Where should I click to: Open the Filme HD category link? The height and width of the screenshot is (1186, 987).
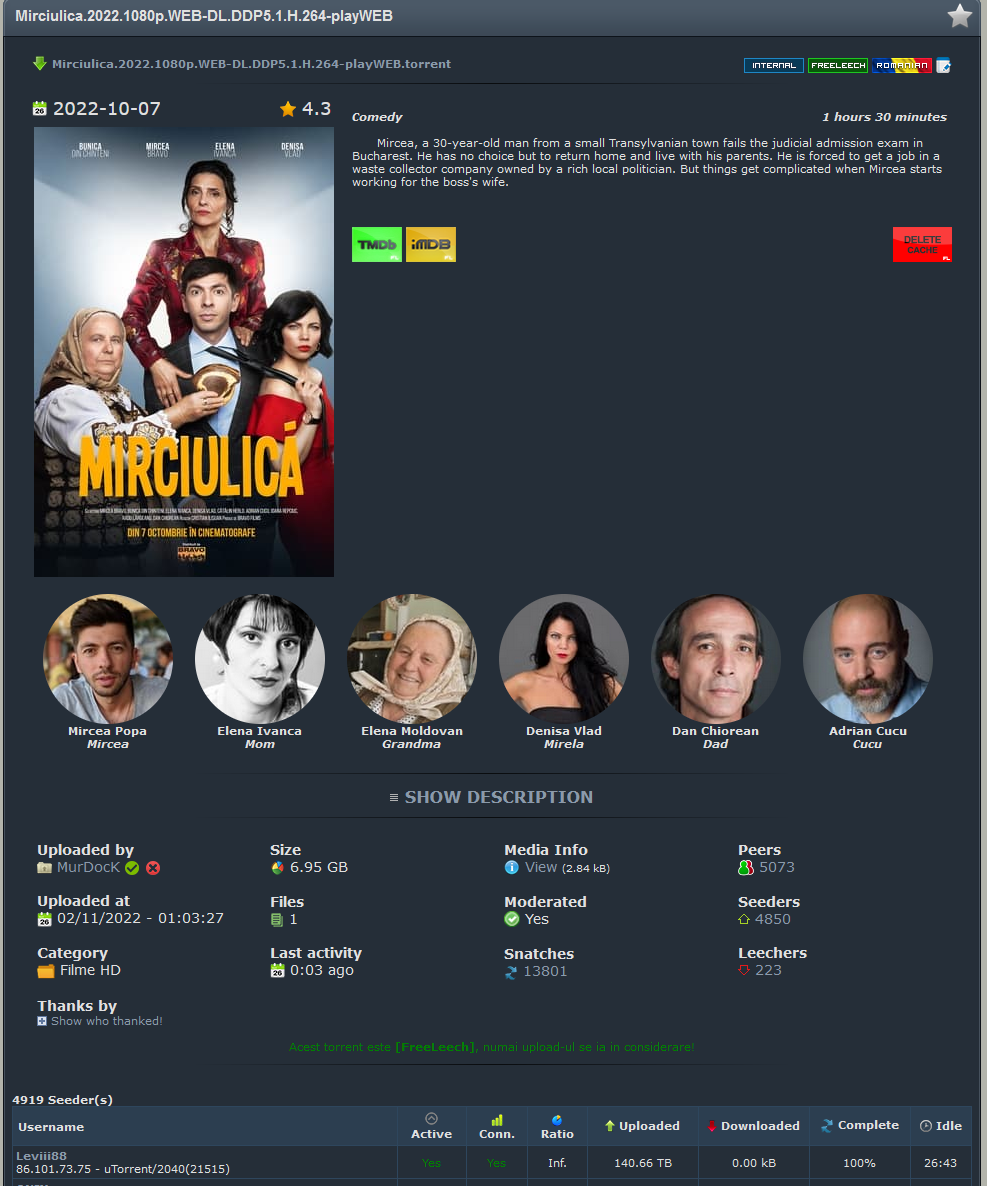point(90,970)
